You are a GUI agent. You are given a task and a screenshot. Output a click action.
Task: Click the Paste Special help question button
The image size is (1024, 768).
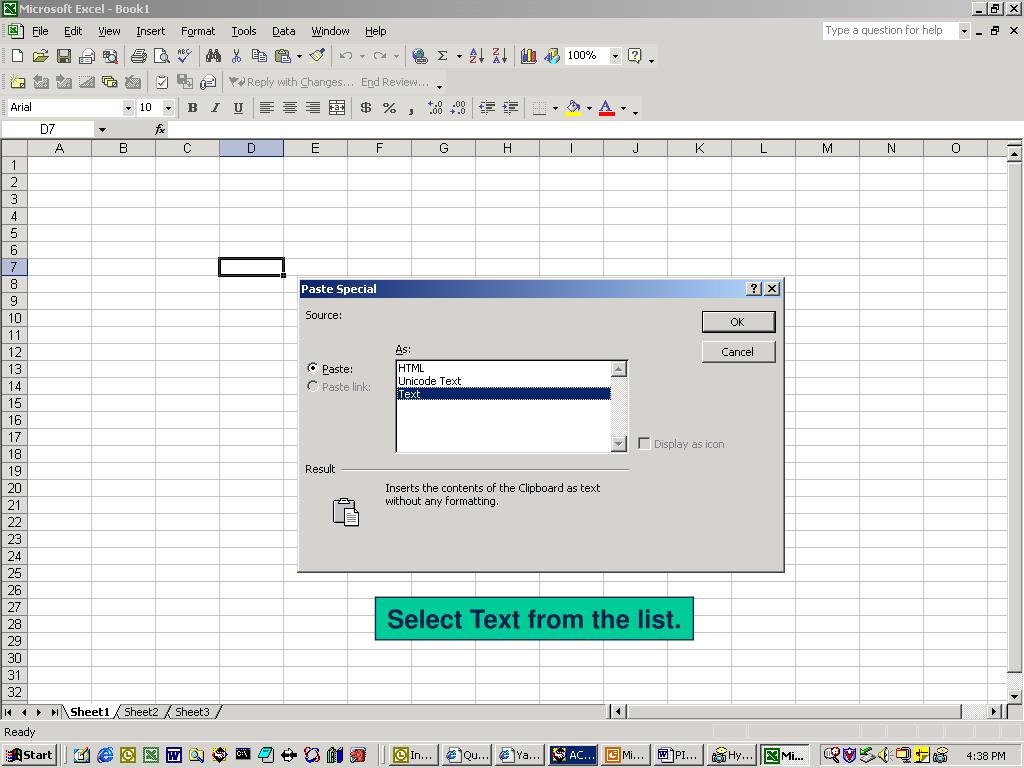(754, 289)
